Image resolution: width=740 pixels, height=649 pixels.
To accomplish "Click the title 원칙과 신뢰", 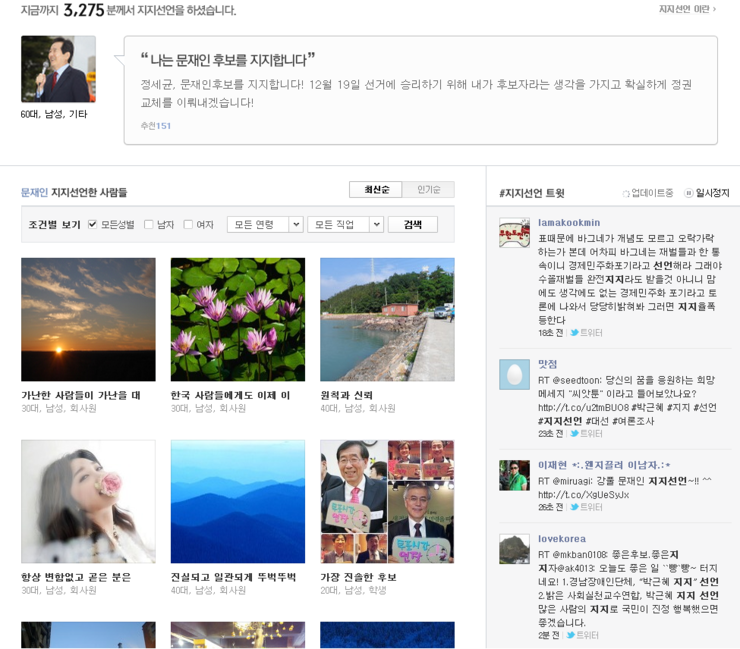I will (x=346, y=395).
